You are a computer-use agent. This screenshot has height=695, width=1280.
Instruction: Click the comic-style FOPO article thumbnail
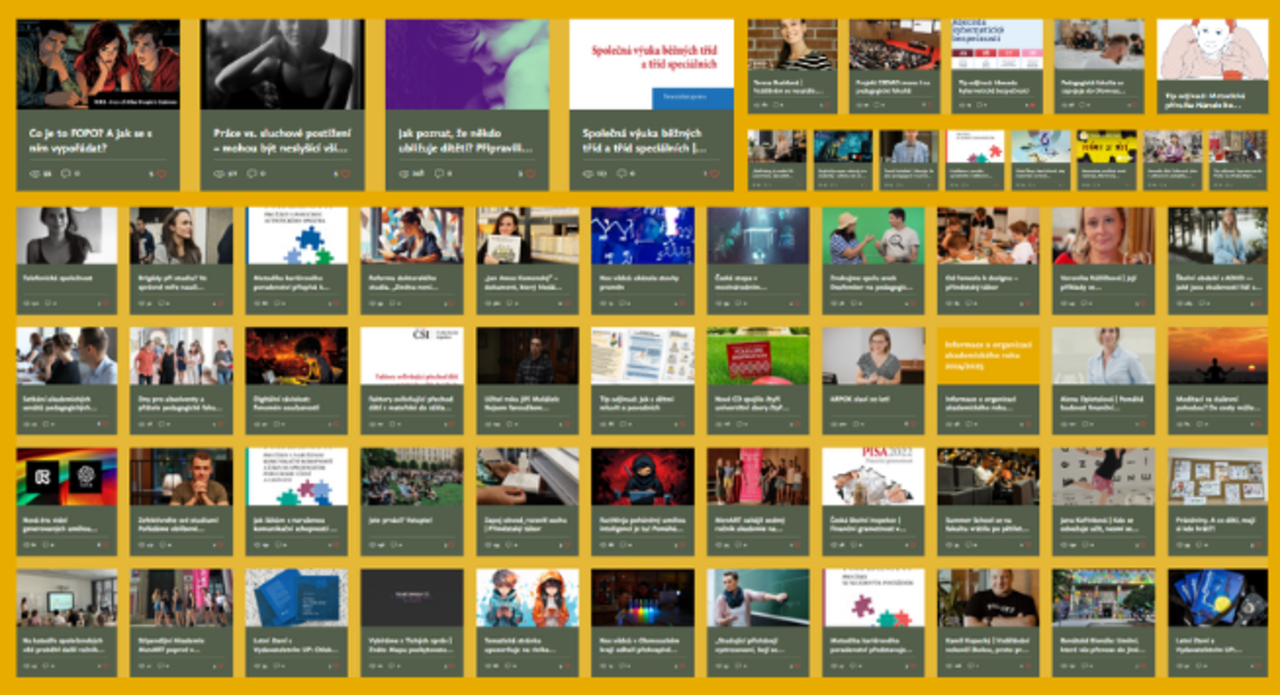(98, 63)
